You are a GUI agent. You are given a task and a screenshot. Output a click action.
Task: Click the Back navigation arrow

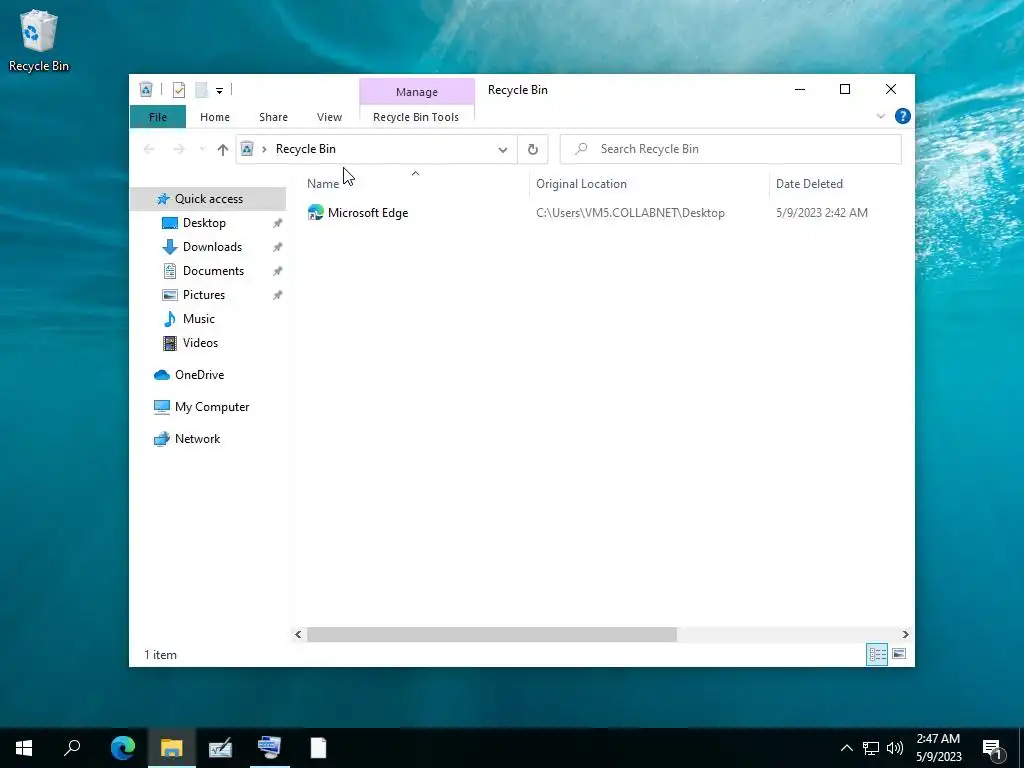tap(149, 149)
